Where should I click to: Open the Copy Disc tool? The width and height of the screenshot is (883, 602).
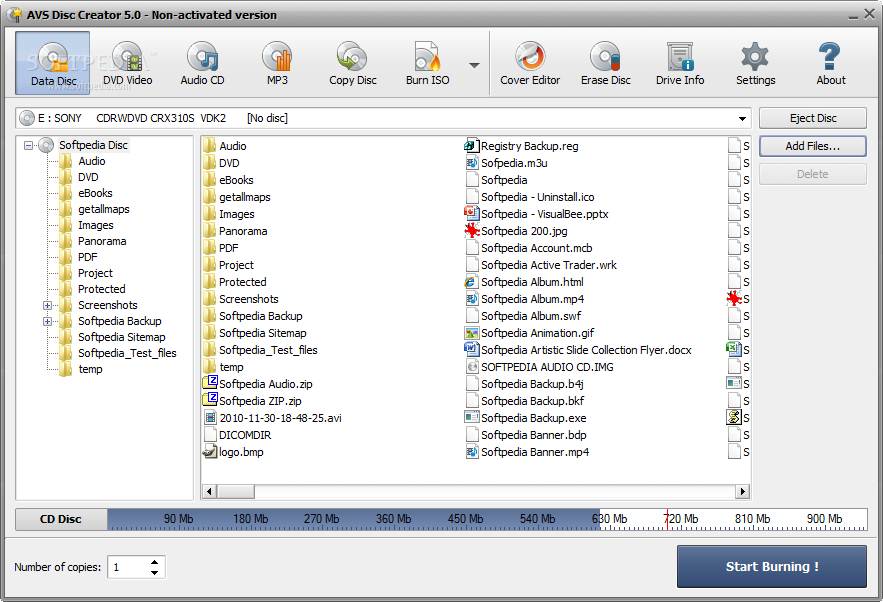tap(353, 63)
